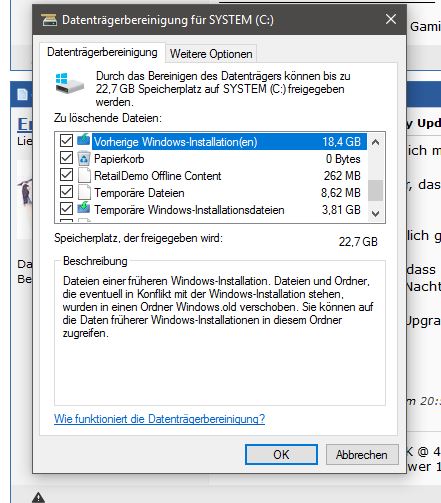Viewport: 441px width, 503px height.
Task: Select the Papierkorb list row text
Action: click(119, 159)
